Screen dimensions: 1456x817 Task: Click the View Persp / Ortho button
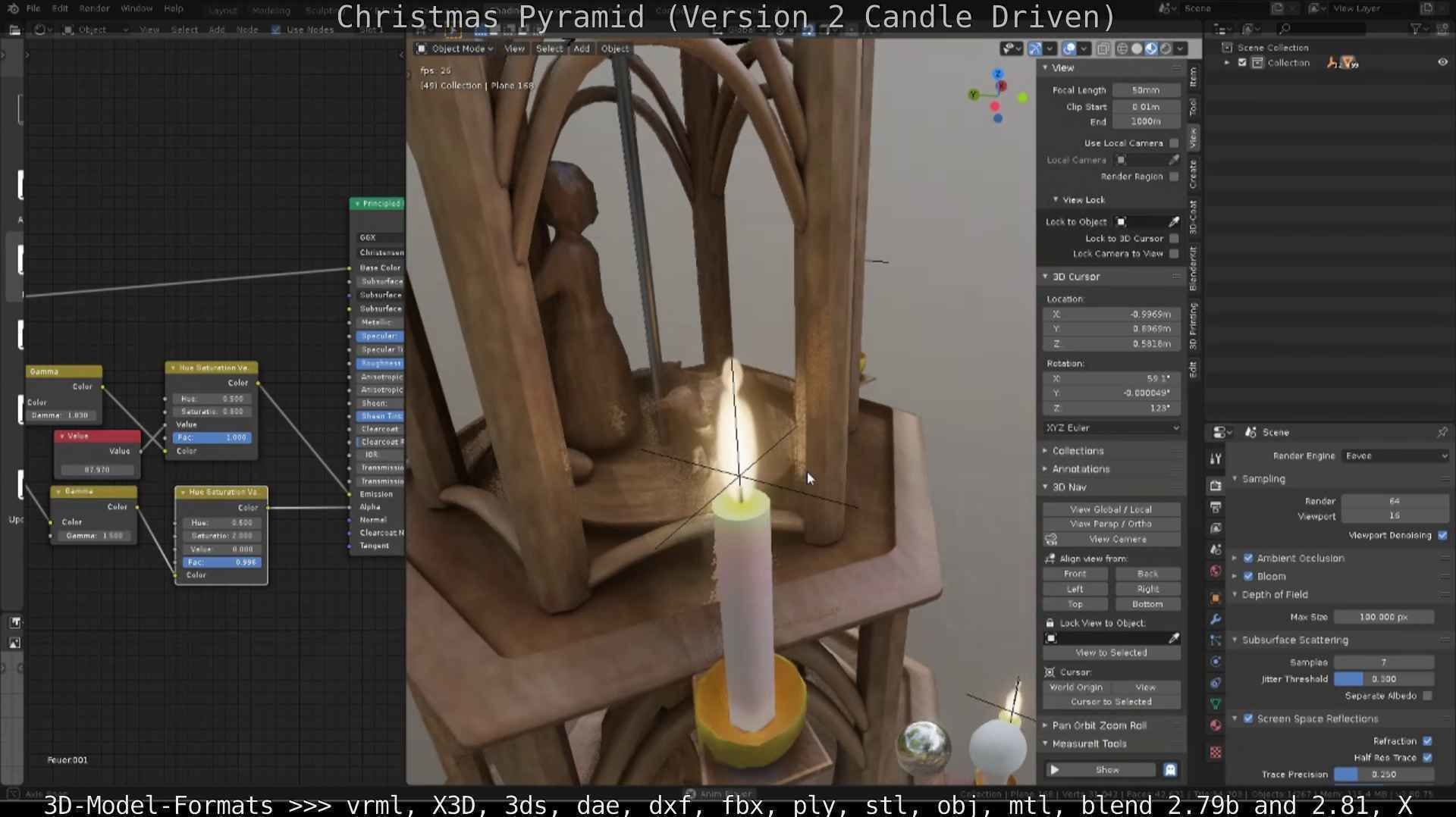[1111, 524]
